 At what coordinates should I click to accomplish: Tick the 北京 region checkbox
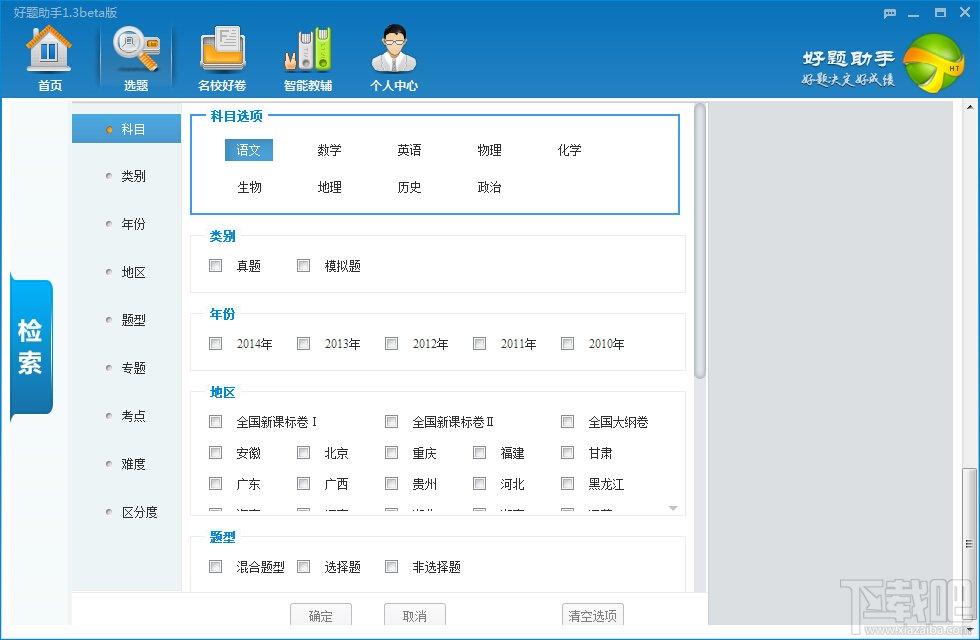(x=304, y=452)
